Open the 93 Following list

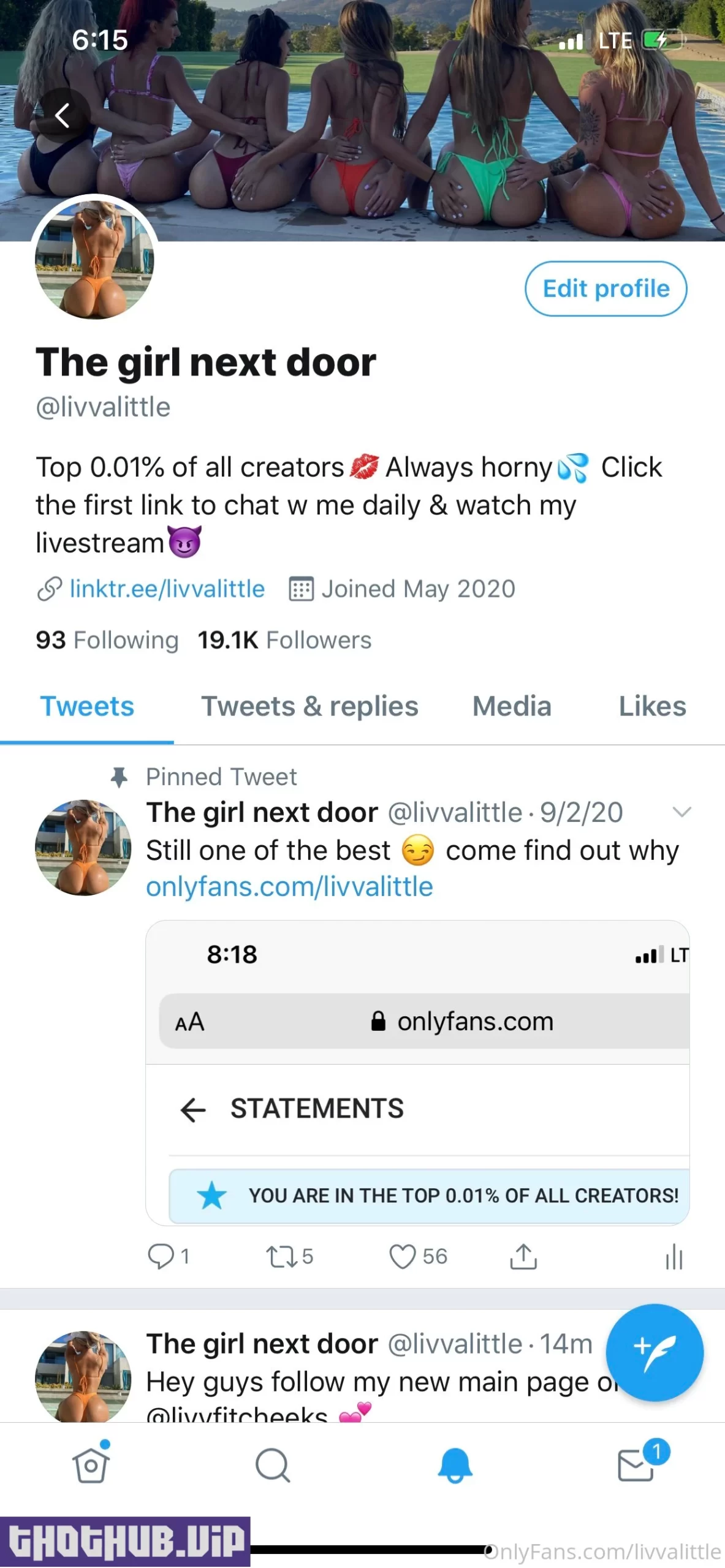tap(107, 640)
